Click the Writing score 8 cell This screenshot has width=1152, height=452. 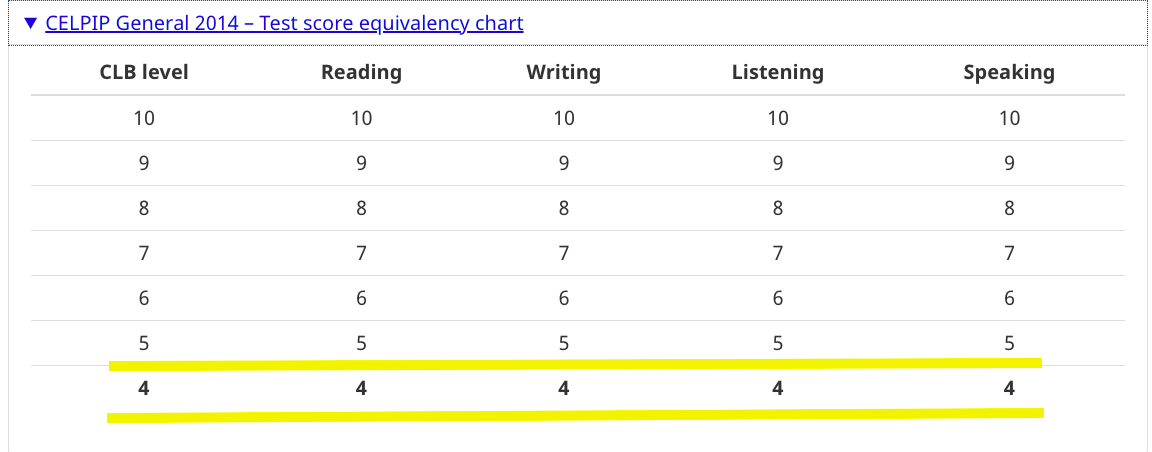click(564, 208)
